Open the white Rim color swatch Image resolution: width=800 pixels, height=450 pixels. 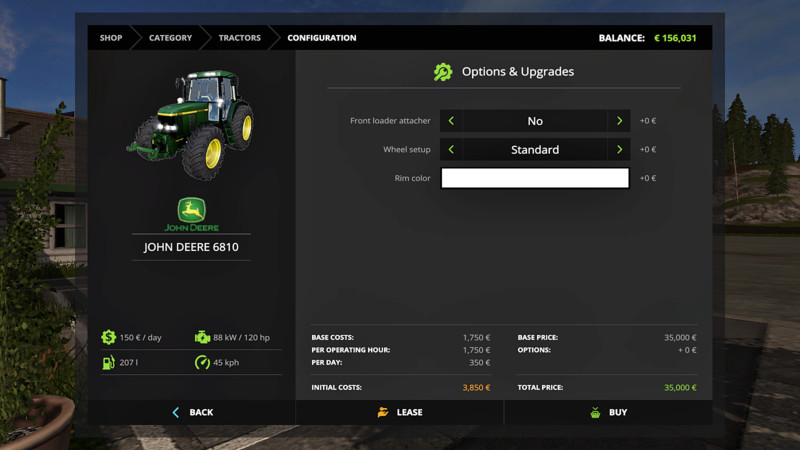(x=535, y=178)
